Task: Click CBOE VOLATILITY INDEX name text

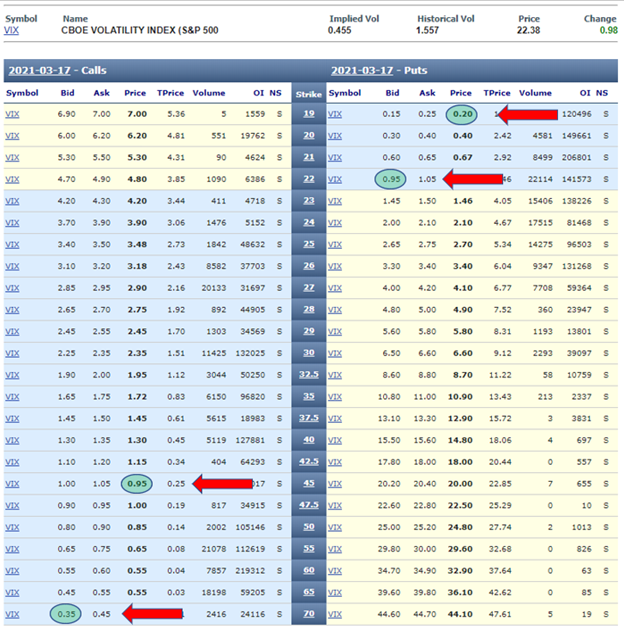Action: 139,31
